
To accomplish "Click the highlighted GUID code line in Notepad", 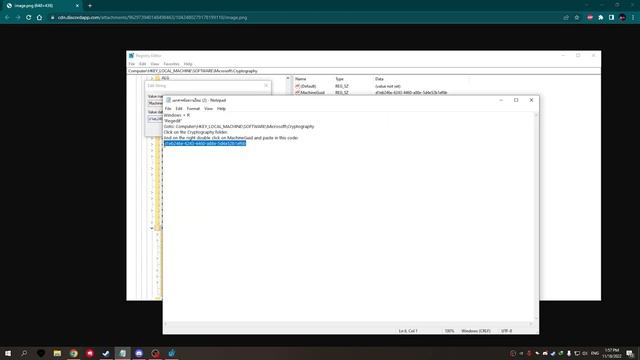I will pos(205,143).
